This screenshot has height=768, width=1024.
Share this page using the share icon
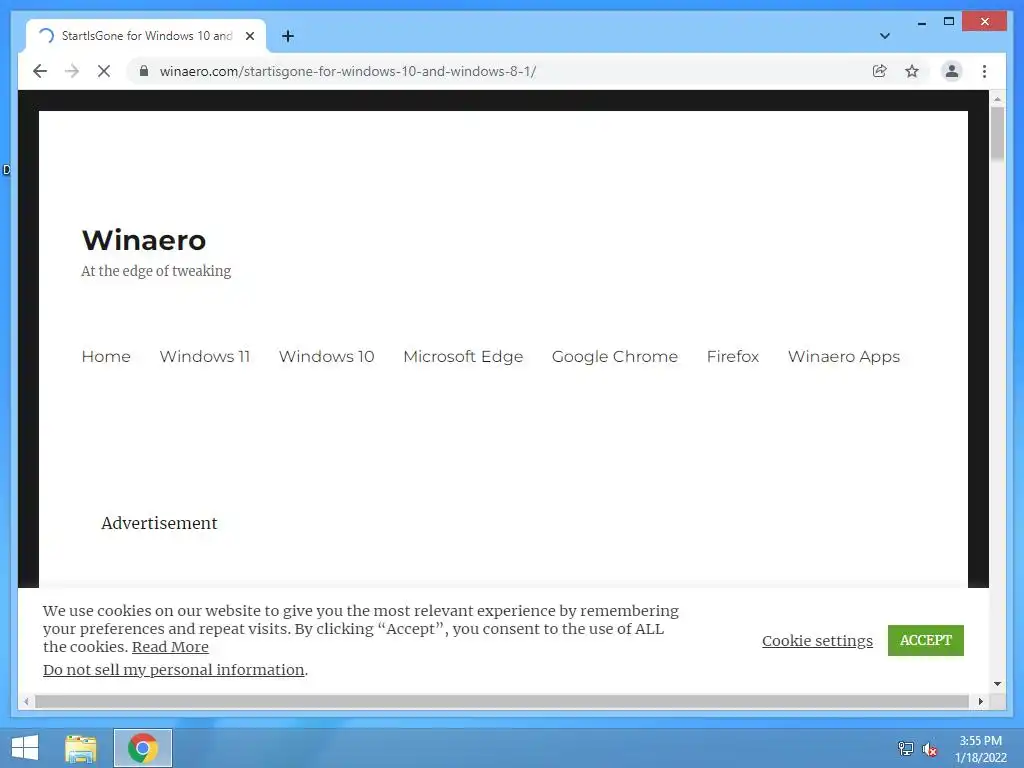click(x=880, y=71)
